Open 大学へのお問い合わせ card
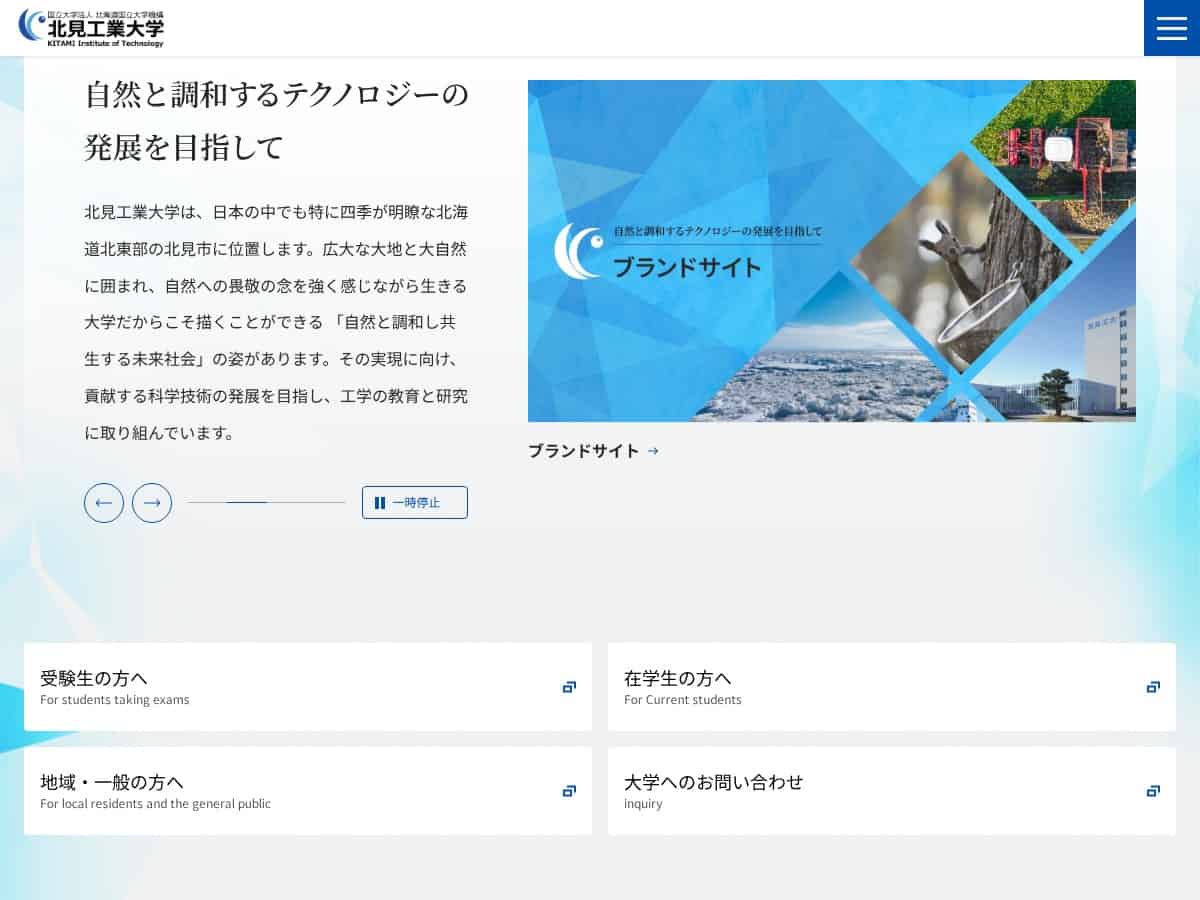The width and height of the screenshot is (1200, 900). click(892, 791)
